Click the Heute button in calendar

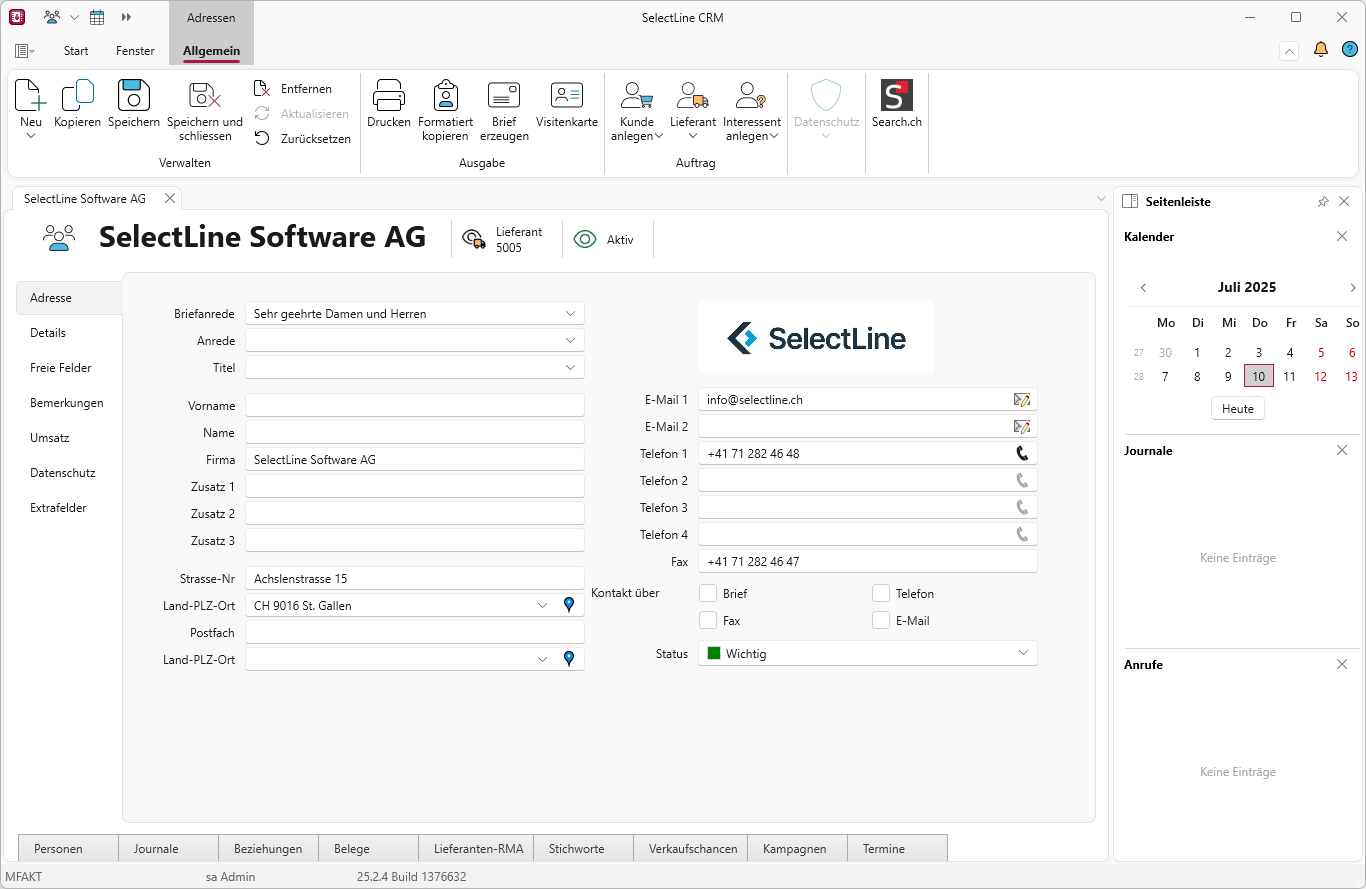pyautogui.click(x=1238, y=408)
